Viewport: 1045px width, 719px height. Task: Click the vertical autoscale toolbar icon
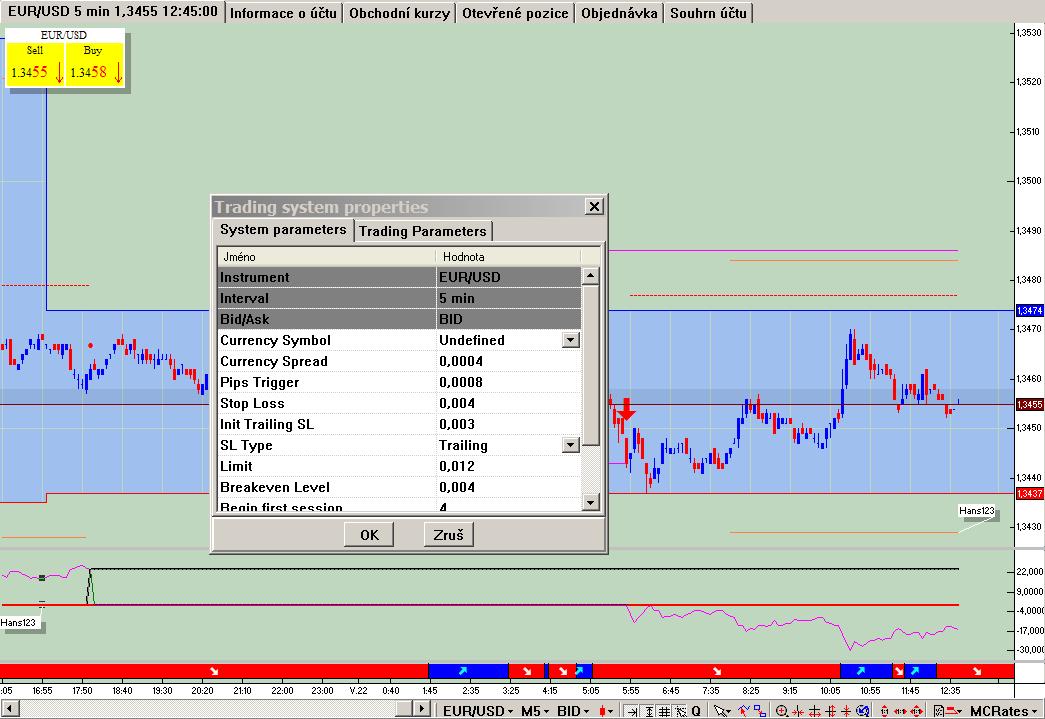coord(648,711)
